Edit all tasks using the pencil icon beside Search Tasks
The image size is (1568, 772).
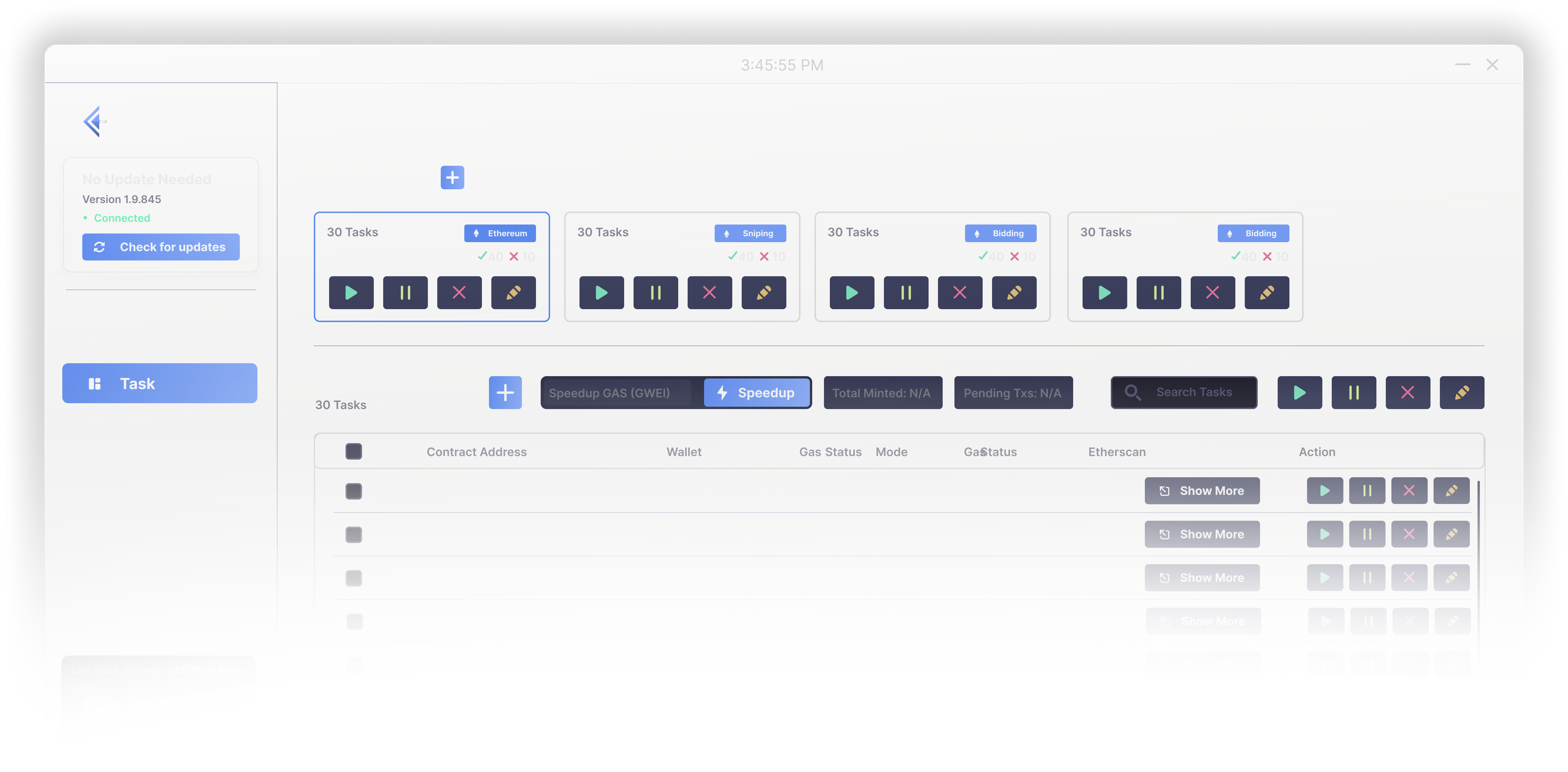[x=1462, y=393]
